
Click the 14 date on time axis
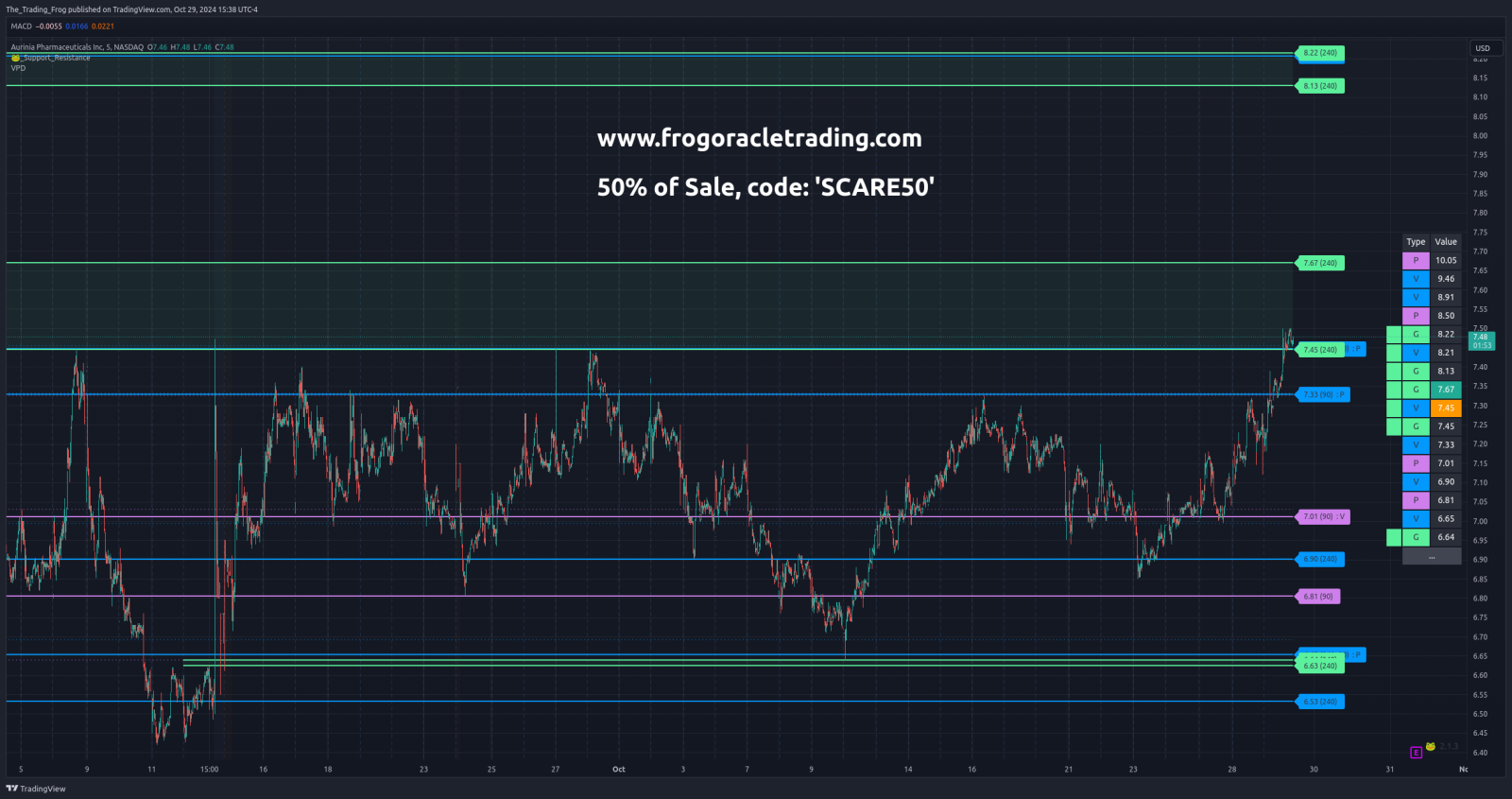(908, 770)
